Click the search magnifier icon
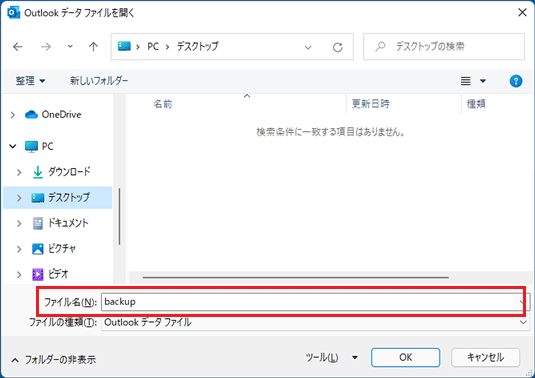The width and height of the screenshot is (535, 378). pyautogui.click(x=380, y=46)
